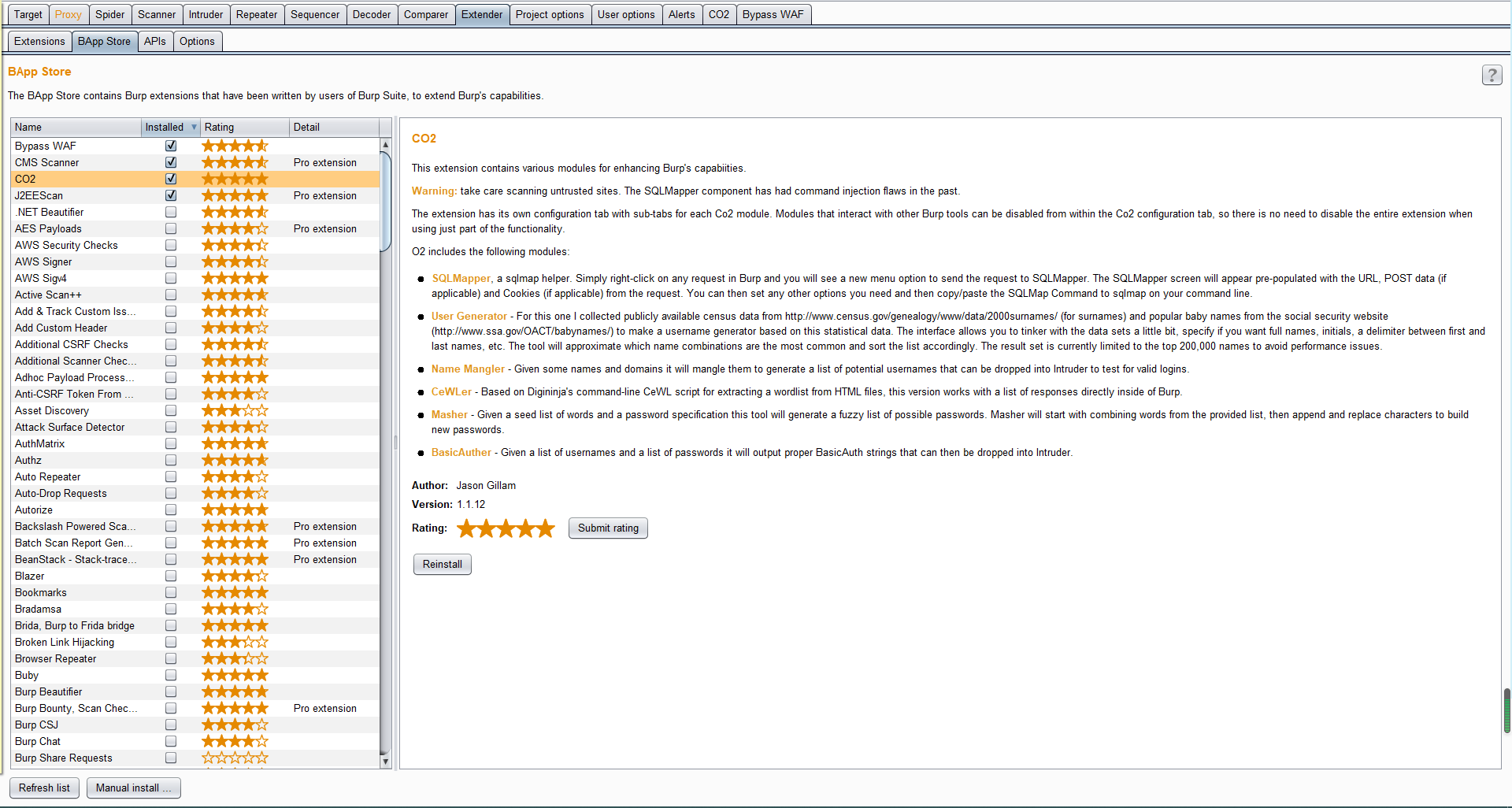Check the .NET Beautifier installed checkbox
This screenshot has height=808, width=1512.
pyautogui.click(x=171, y=212)
